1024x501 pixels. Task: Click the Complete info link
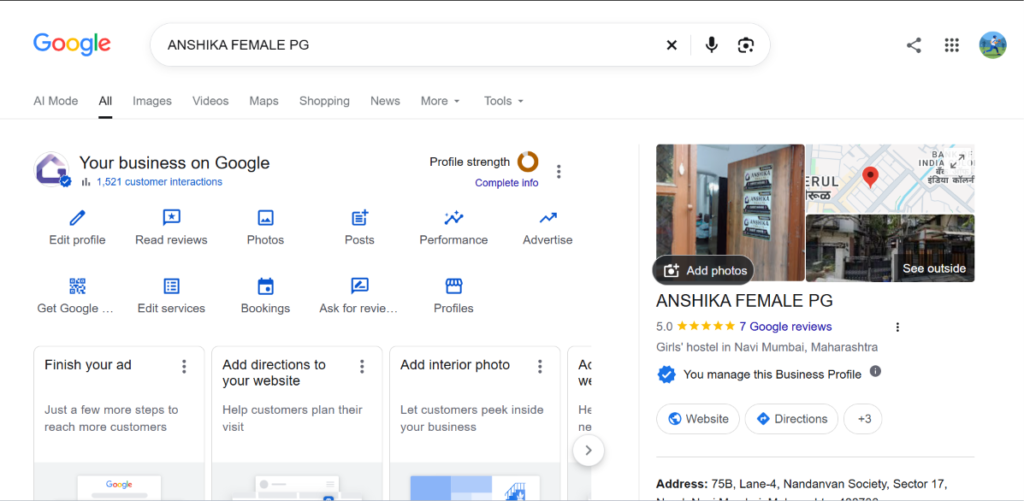pos(507,183)
